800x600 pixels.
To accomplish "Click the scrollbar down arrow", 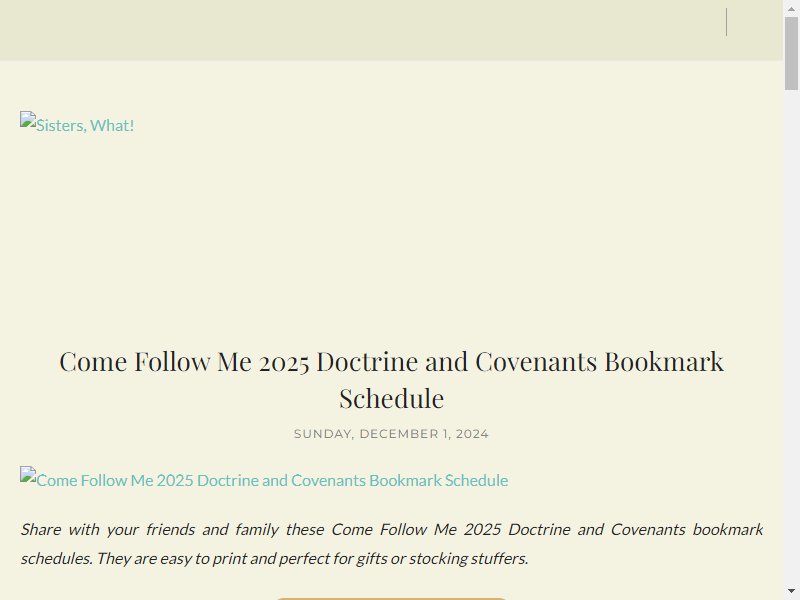I will [791, 592].
